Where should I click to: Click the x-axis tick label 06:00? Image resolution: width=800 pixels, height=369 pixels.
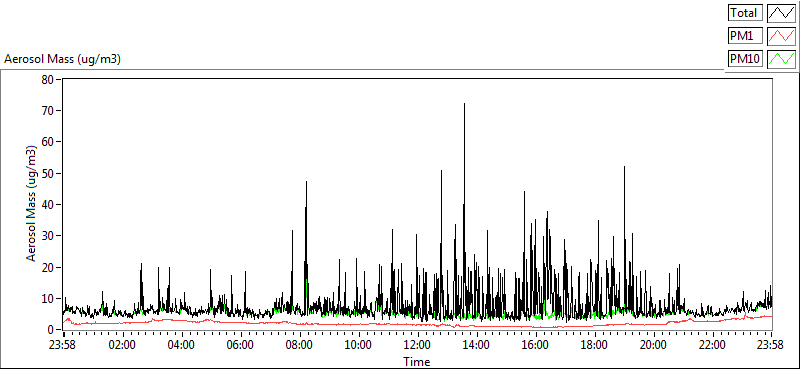coord(240,345)
